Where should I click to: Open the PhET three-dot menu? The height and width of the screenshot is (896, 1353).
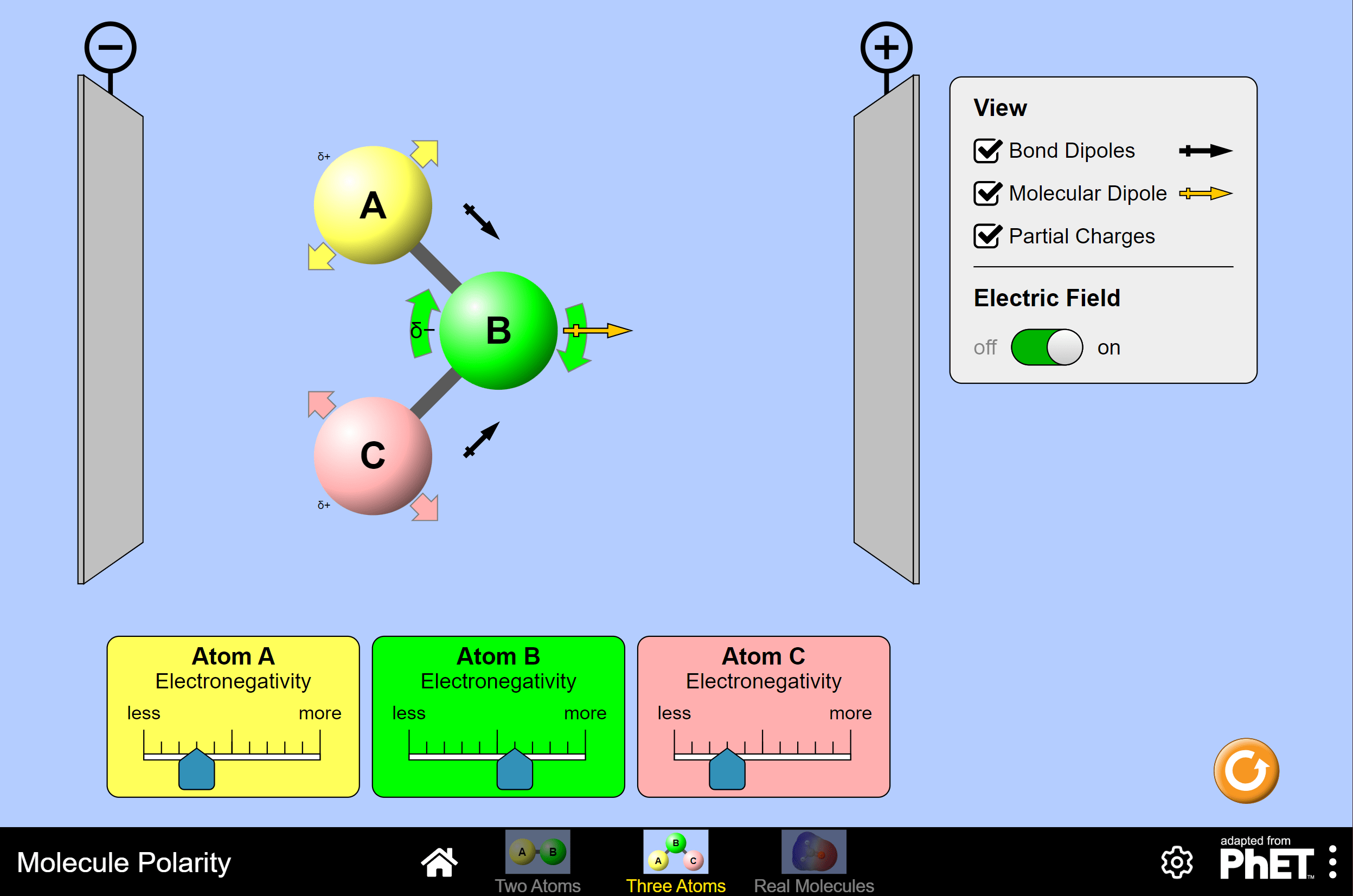[1332, 862]
